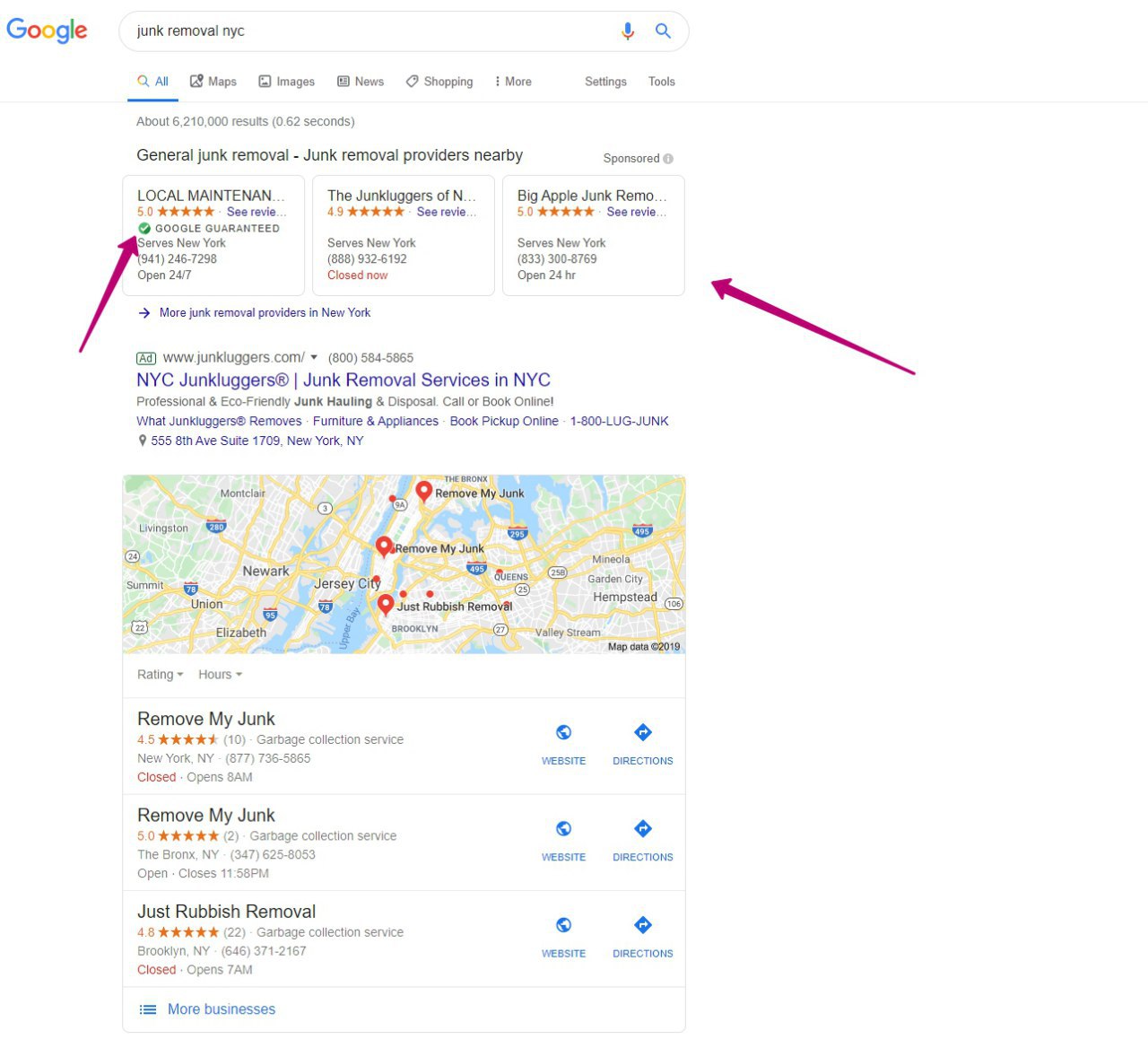This screenshot has height=1048, width=1148.
Task: See reviews for The Junkluggers
Action: click(x=447, y=212)
